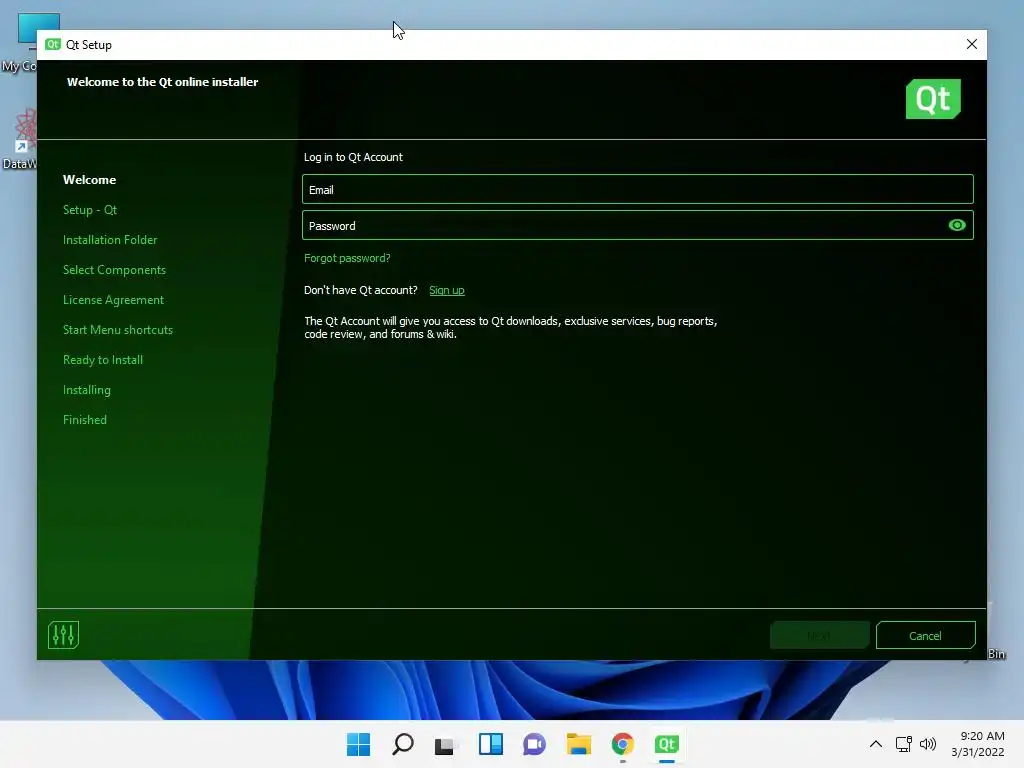Click 'Welcome to the Qt online installer' heading

[163, 82]
